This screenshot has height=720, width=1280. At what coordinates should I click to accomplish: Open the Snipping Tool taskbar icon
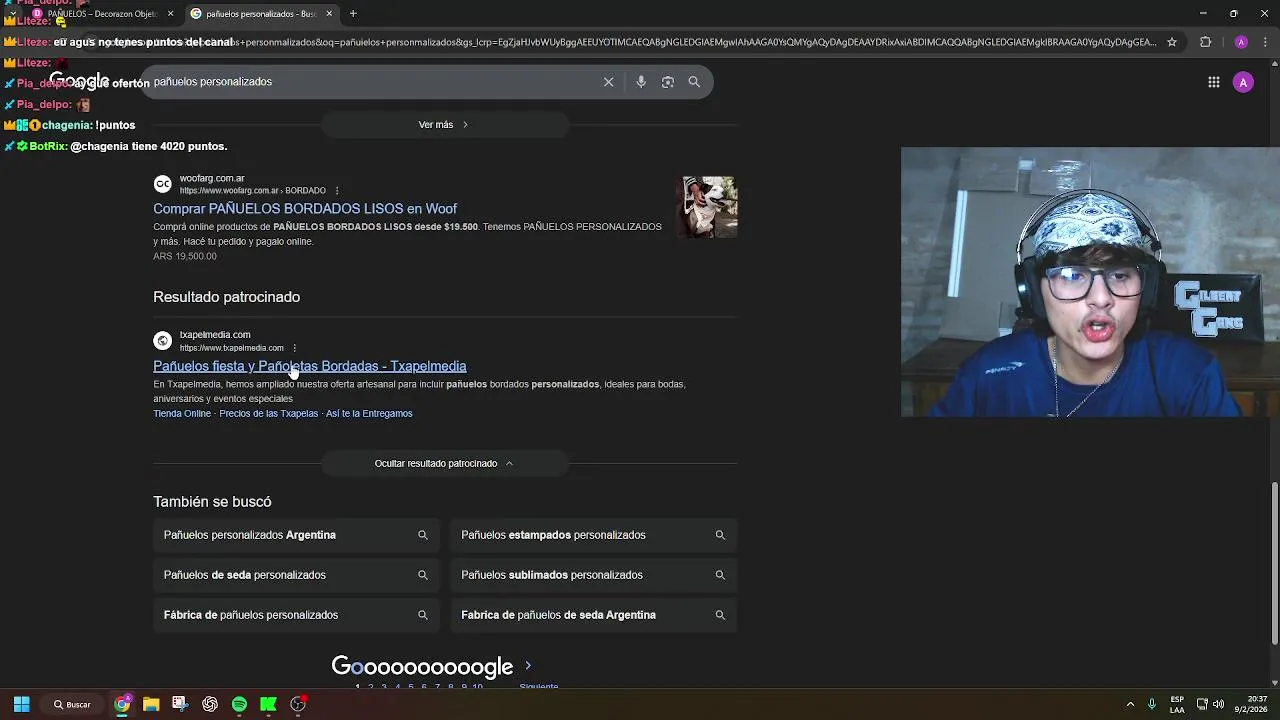pyautogui.click(x=180, y=704)
